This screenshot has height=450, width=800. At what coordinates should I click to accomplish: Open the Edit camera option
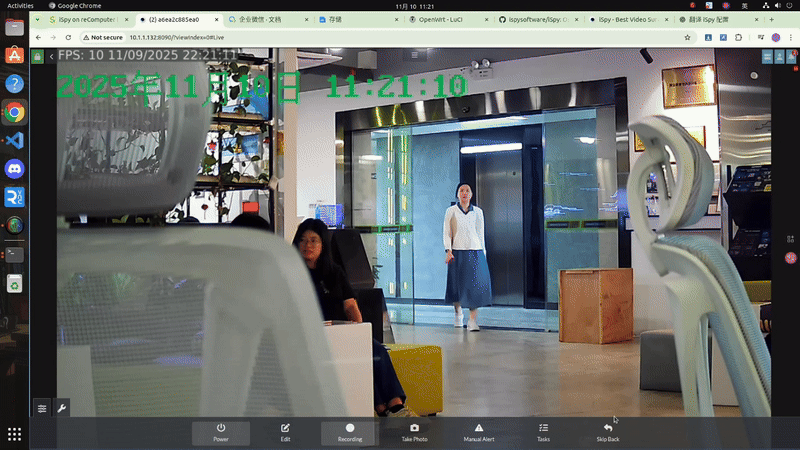(286, 432)
